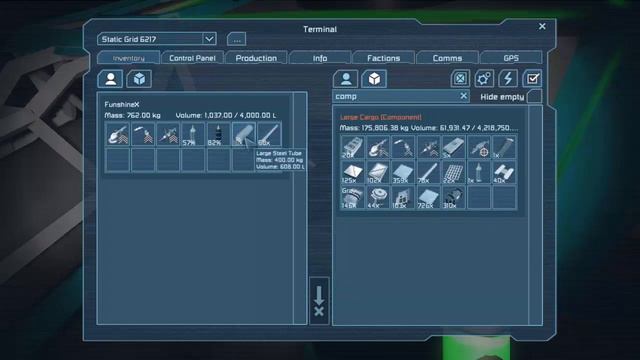Select the rifle with target icon in cargo
This screenshot has height=360, width=640.
479,147
